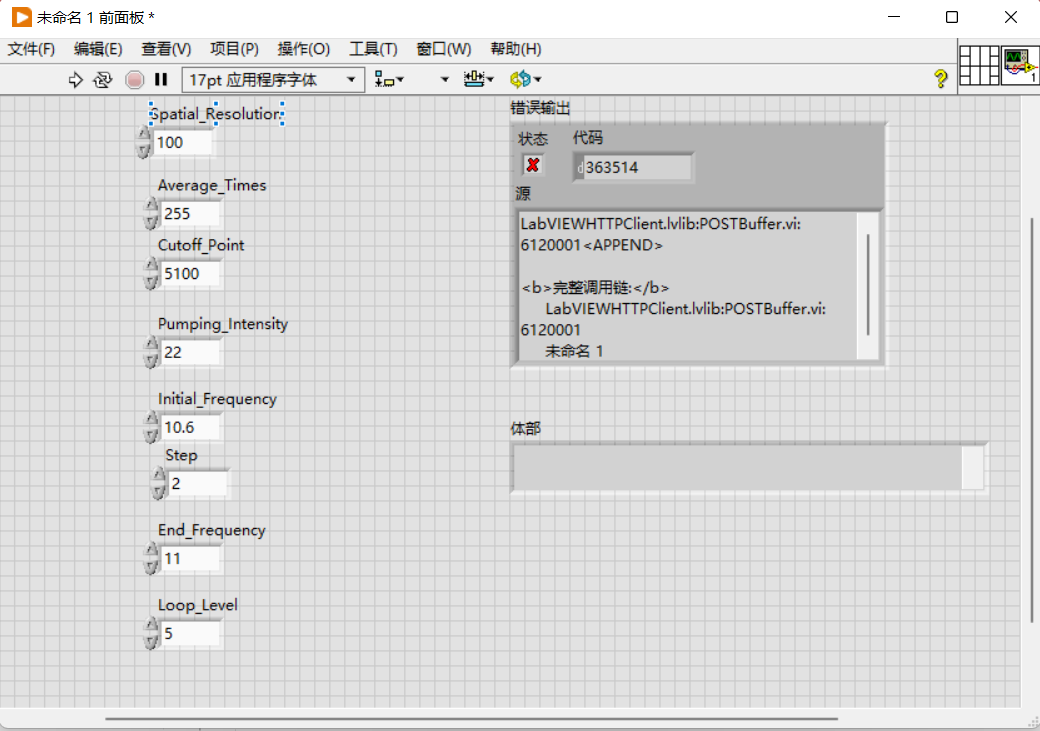
Task: Open the font selection dropdown
Action: click(x=273, y=80)
